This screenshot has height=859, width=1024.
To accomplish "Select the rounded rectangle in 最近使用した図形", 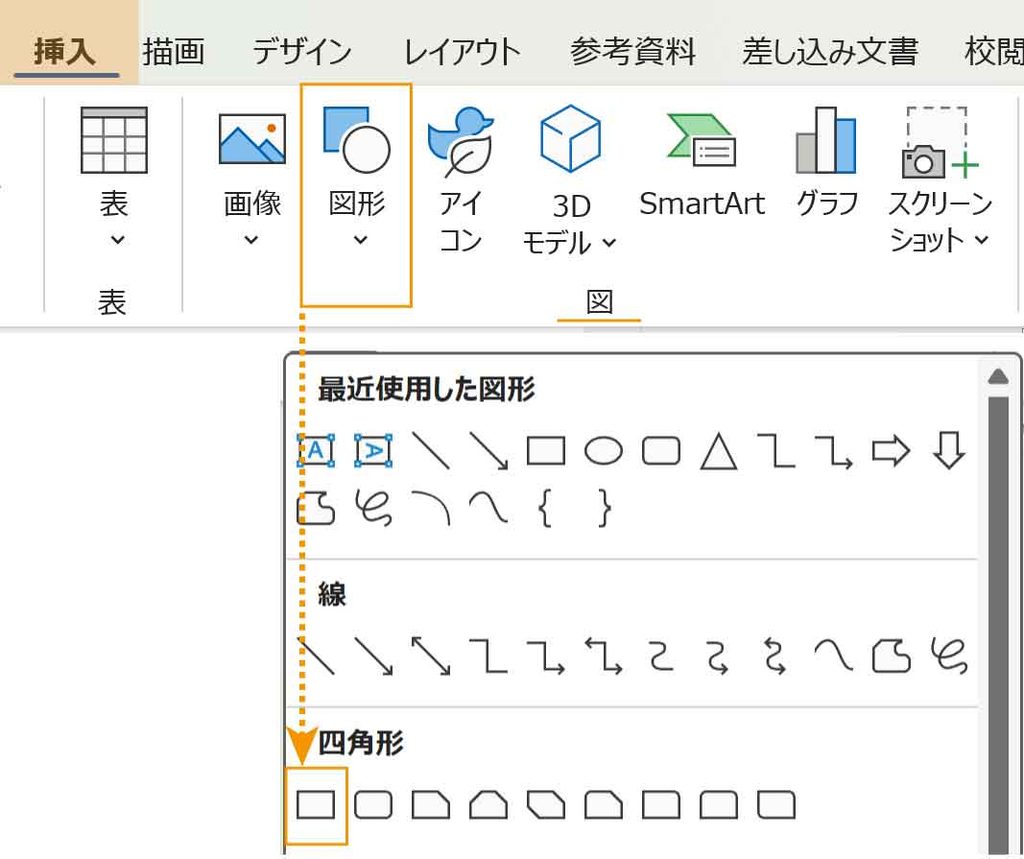I will pos(661,451).
